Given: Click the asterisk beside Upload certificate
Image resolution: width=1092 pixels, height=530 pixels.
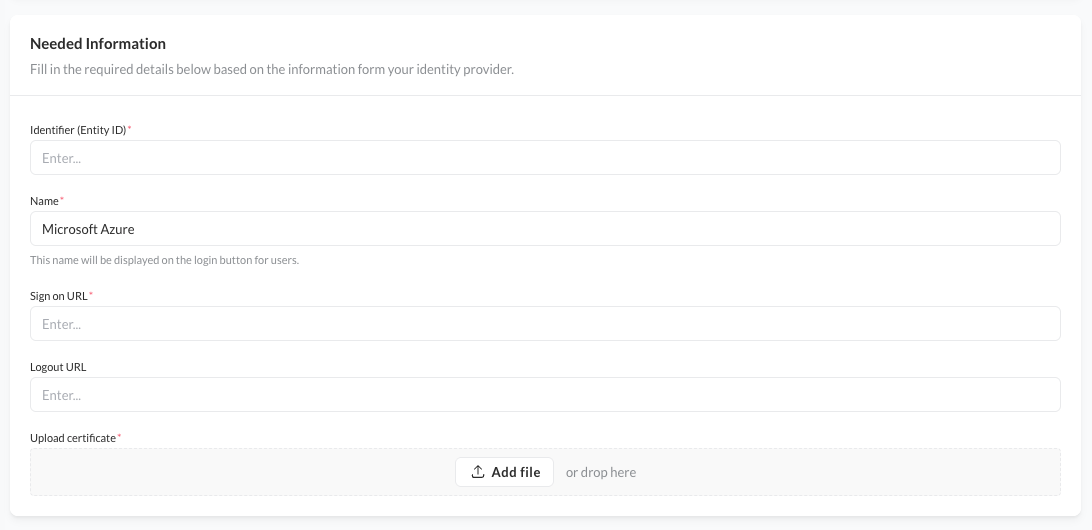Looking at the screenshot, I should [119, 437].
